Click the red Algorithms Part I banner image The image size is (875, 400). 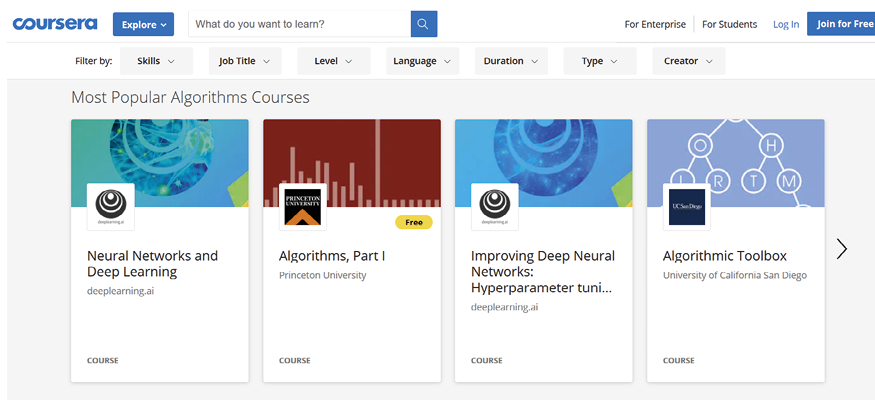[x=352, y=163]
